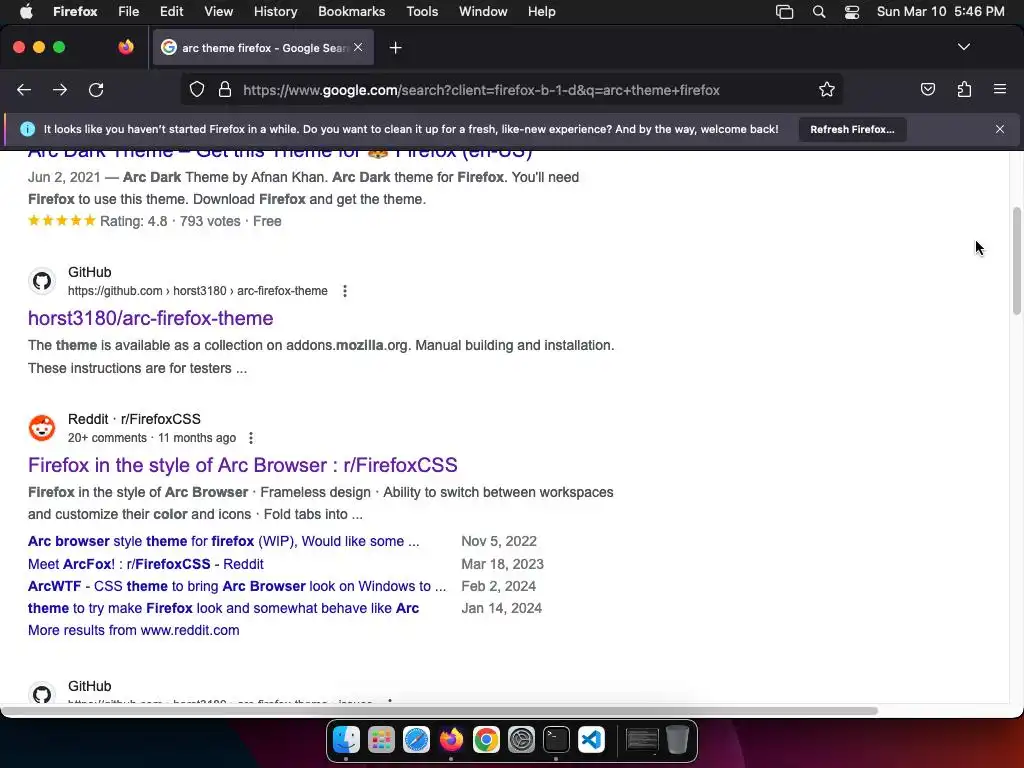Image resolution: width=1024 pixels, height=768 pixels.
Task: Open Finder from the Dock
Action: [346, 740]
